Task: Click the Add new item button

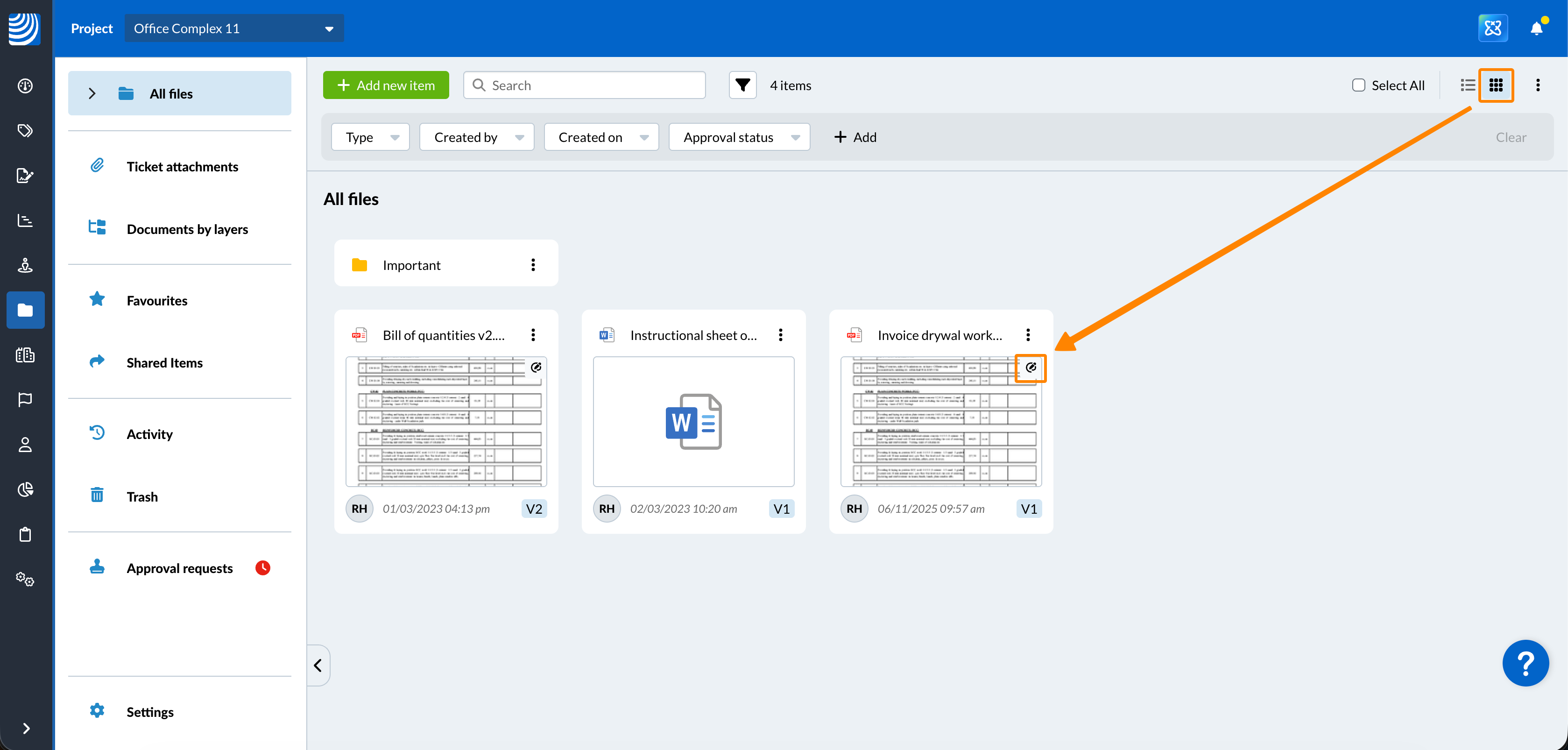Action: point(386,85)
